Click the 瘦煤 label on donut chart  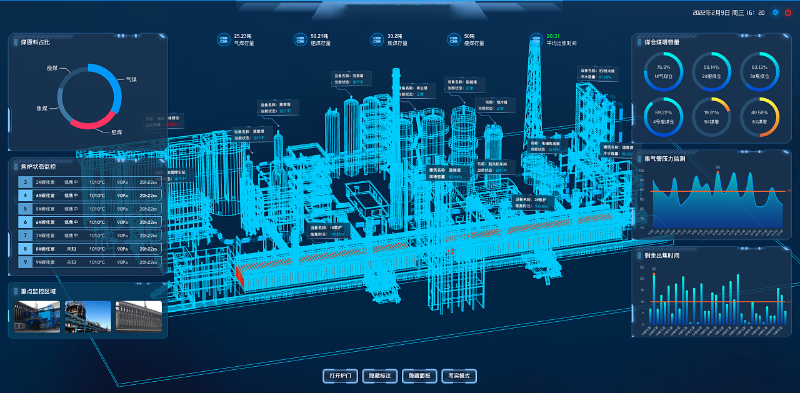51,68
